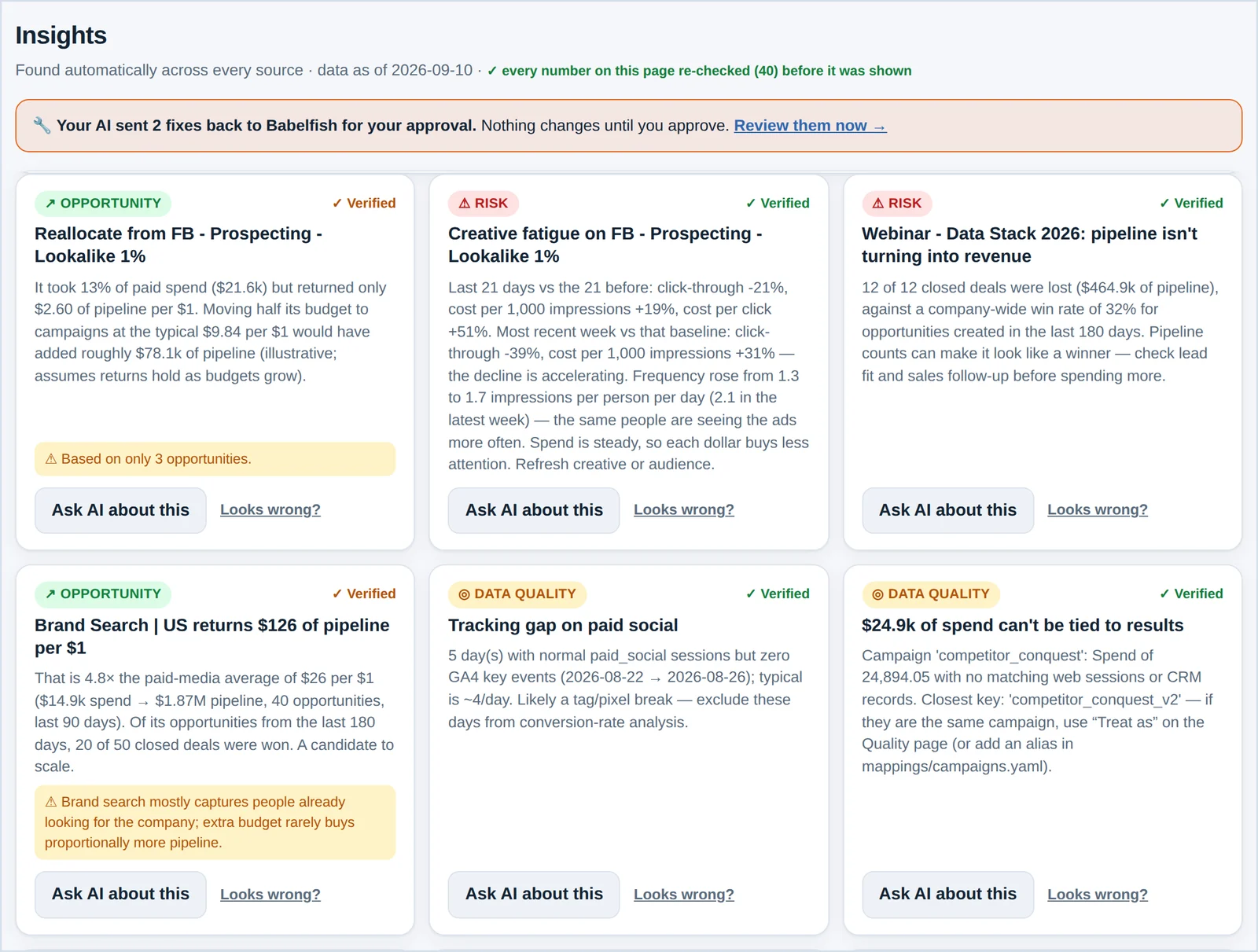The width and height of the screenshot is (1258, 952).
Task: Click the "Insights" page heading
Action: [61, 35]
